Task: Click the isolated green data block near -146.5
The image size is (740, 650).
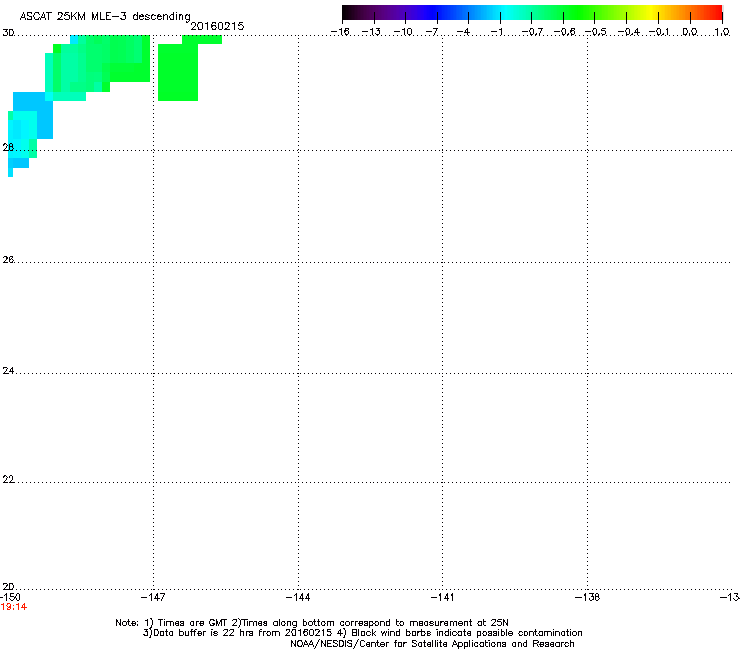Action: pyautogui.click(x=178, y=72)
